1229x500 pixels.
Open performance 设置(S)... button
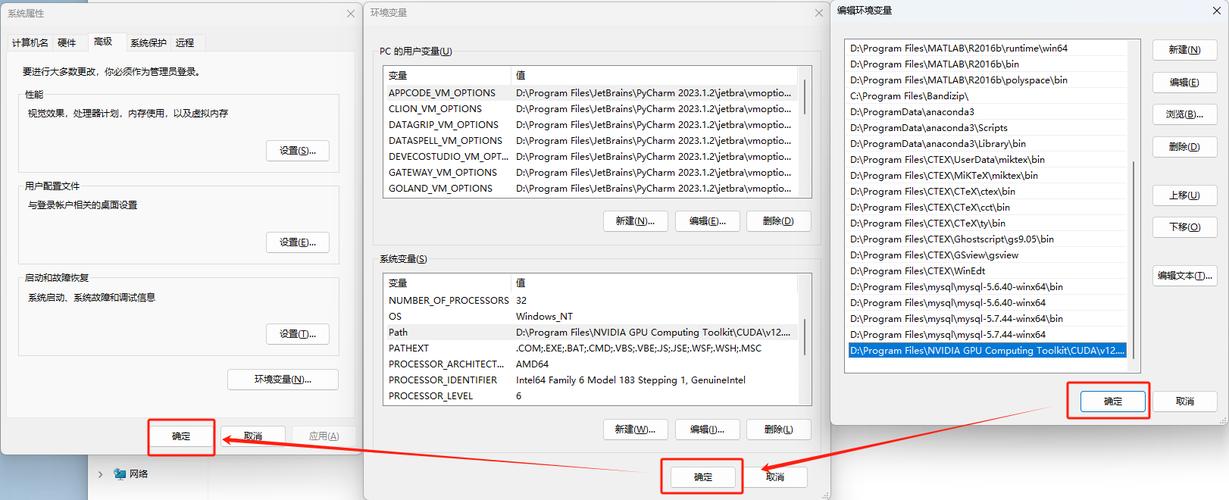tap(297, 150)
